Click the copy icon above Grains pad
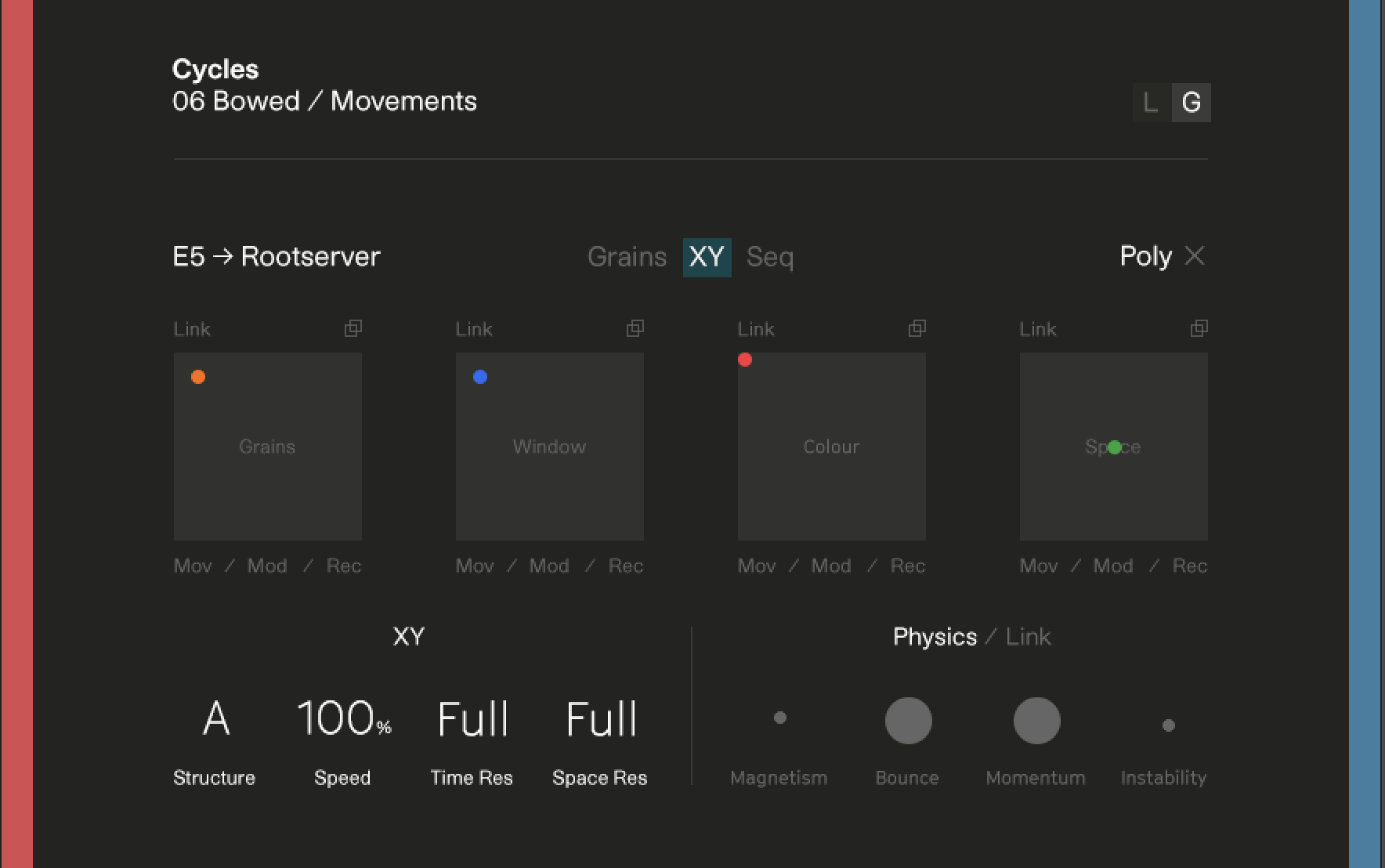This screenshot has width=1385, height=868. [x=353, y=328]
